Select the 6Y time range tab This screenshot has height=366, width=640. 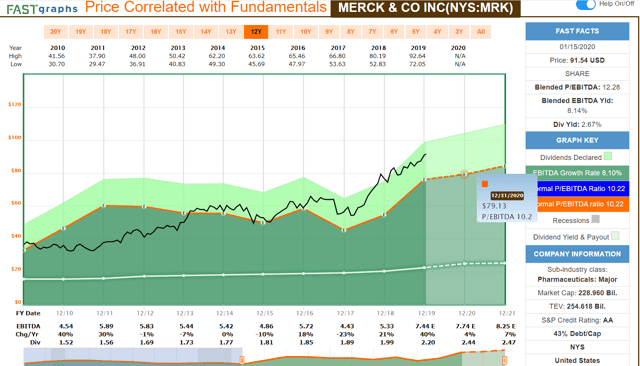coord(394,32)
